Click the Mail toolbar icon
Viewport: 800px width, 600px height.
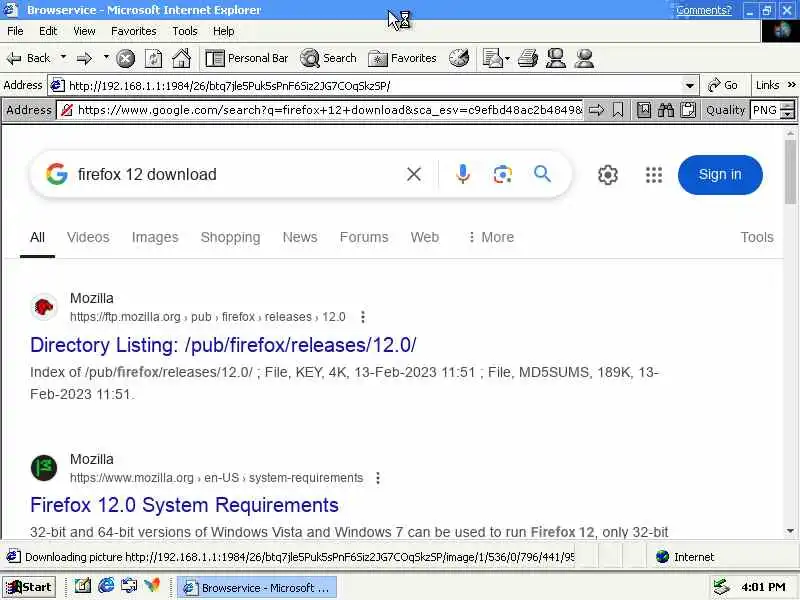coord(492,58)
